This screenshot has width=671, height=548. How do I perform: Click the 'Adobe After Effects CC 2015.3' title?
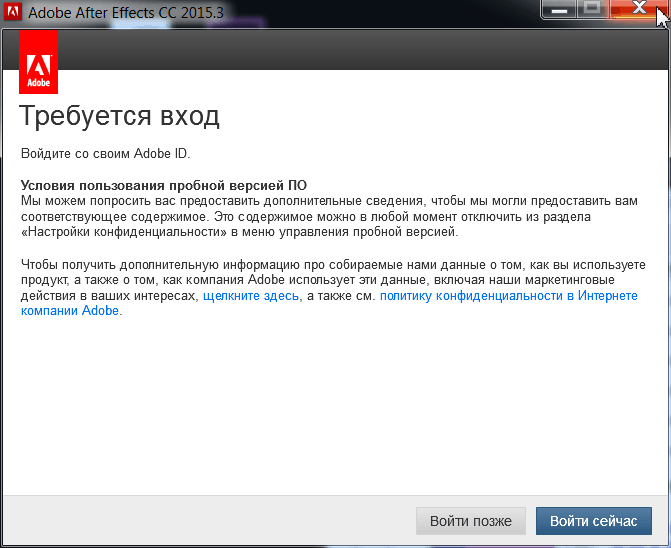(126, 12)
